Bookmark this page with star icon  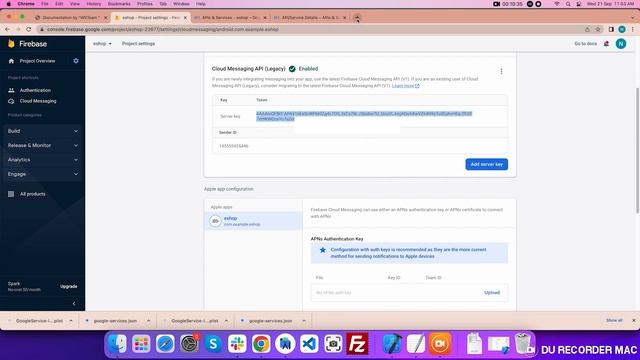[x=598, y=29]
